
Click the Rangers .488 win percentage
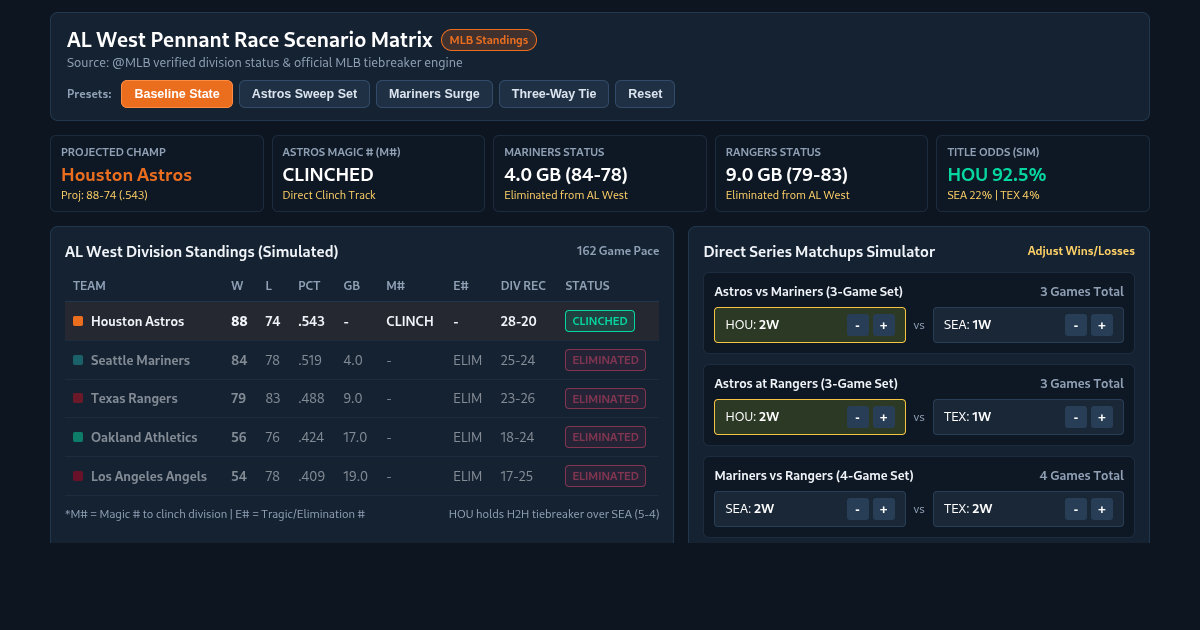(x=310, y=399)
